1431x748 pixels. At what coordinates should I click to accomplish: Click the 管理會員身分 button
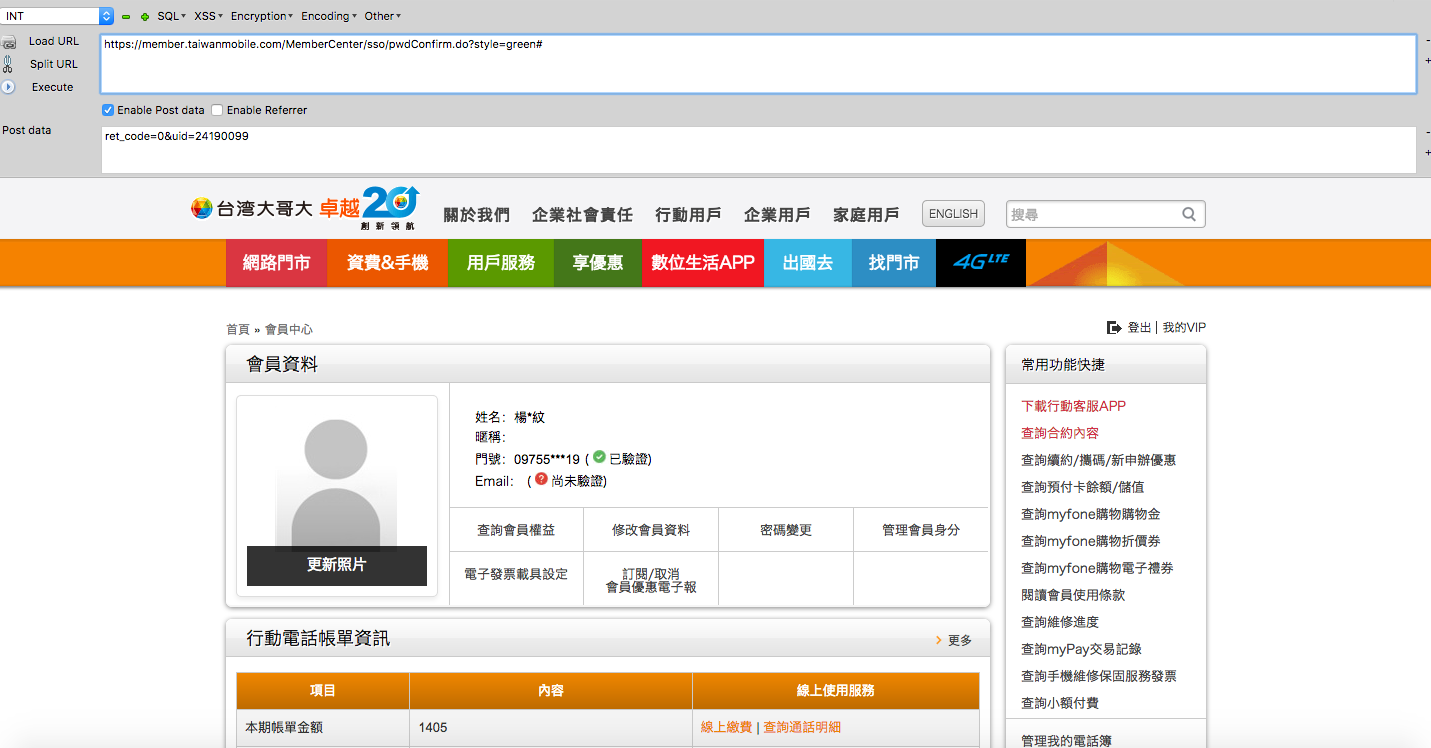tap(921, 530)
